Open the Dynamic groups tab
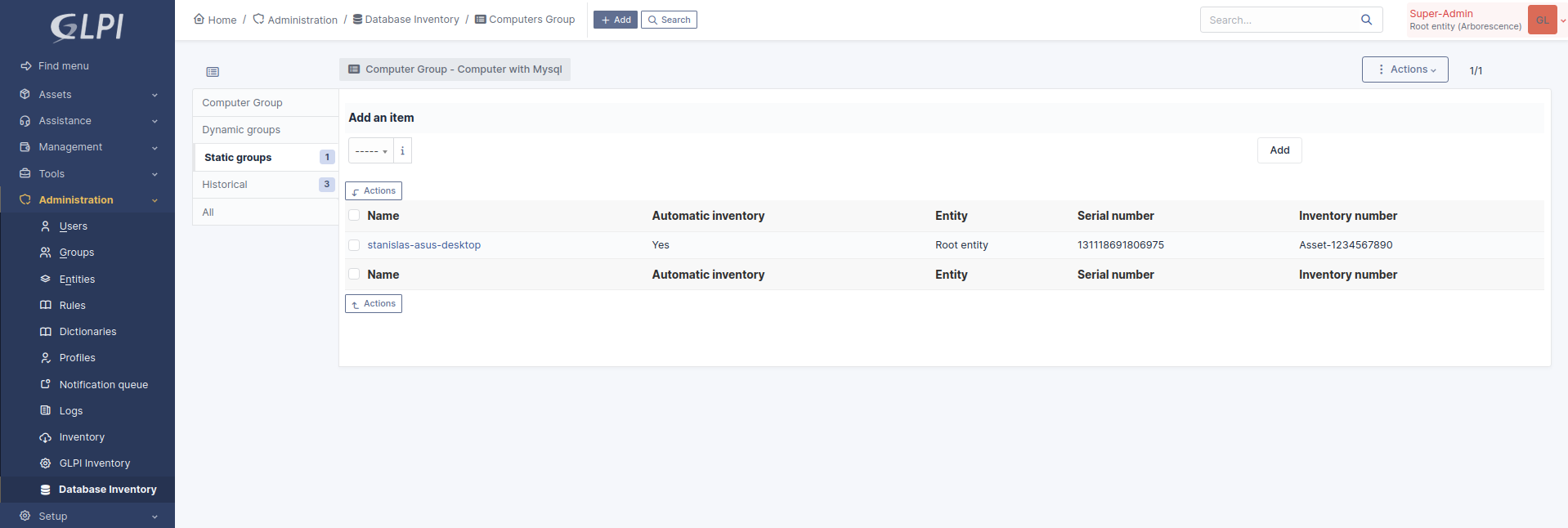 coord(266,130)
